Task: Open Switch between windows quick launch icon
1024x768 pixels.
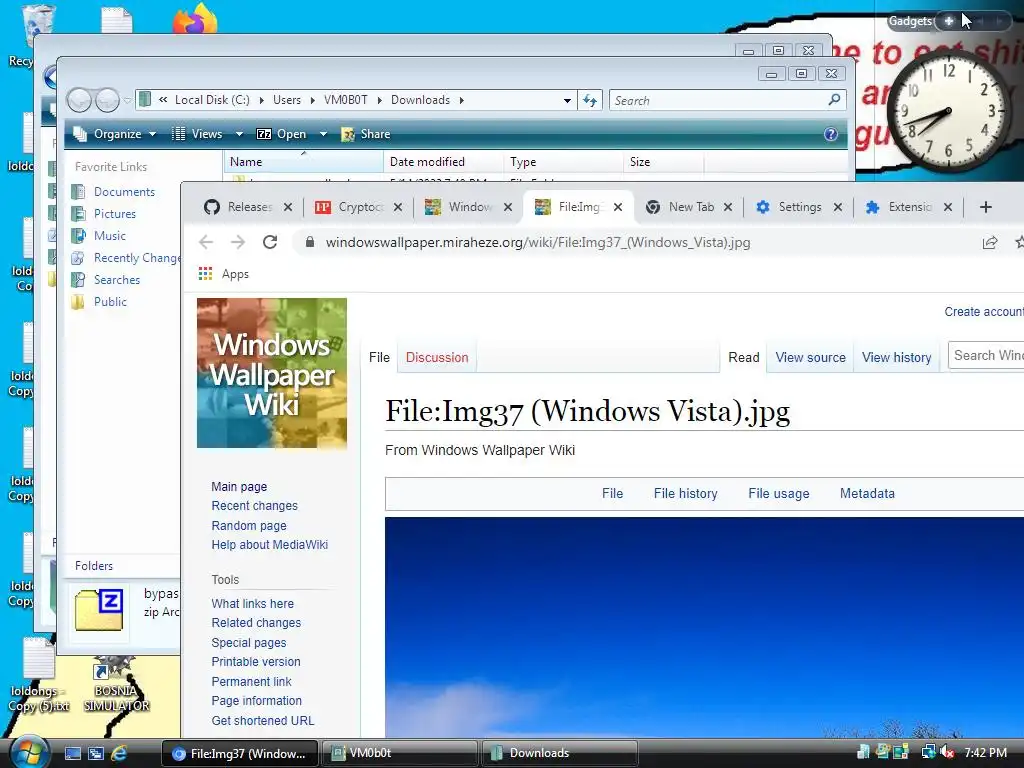Action: (x=95, y=753)
